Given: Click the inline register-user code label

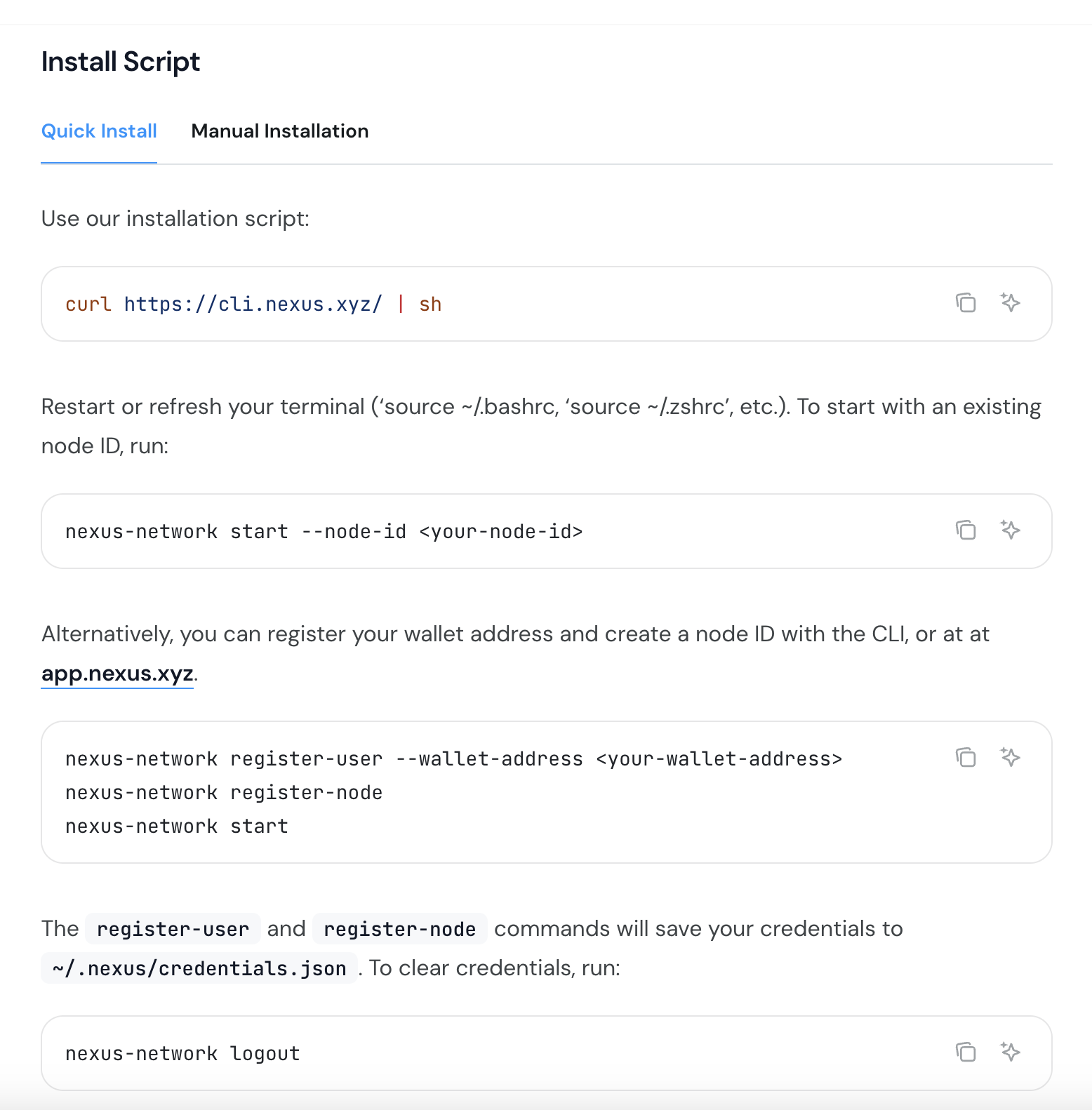Looking at the screenshot, I should click(x=173, y=929).
